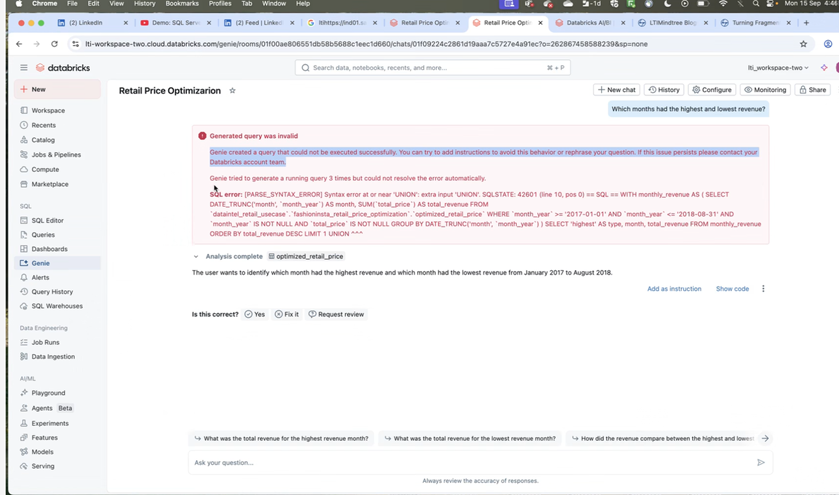Open the three-dot menu beside Show code
Viewport: 839px width, 495px height.
[763, 289]
